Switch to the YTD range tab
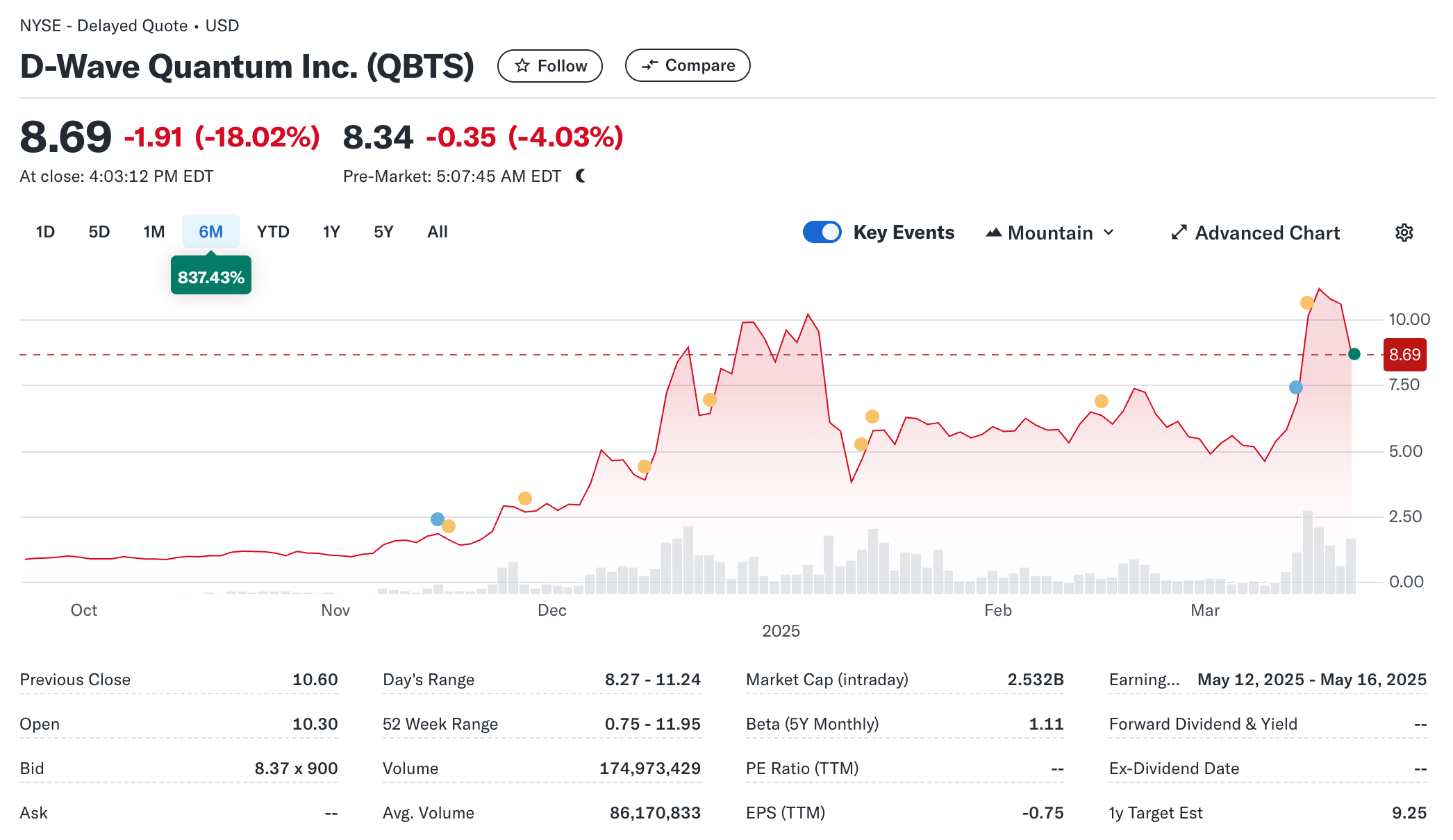1453x840 pixels. tap(273, 232)
